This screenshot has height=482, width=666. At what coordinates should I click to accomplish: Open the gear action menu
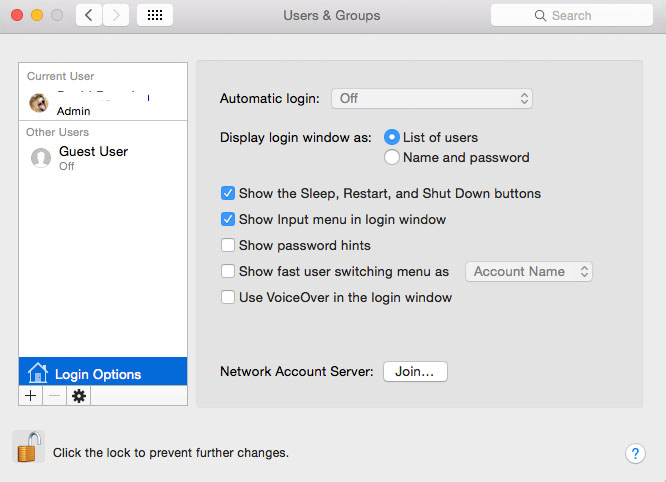(79, 396)
